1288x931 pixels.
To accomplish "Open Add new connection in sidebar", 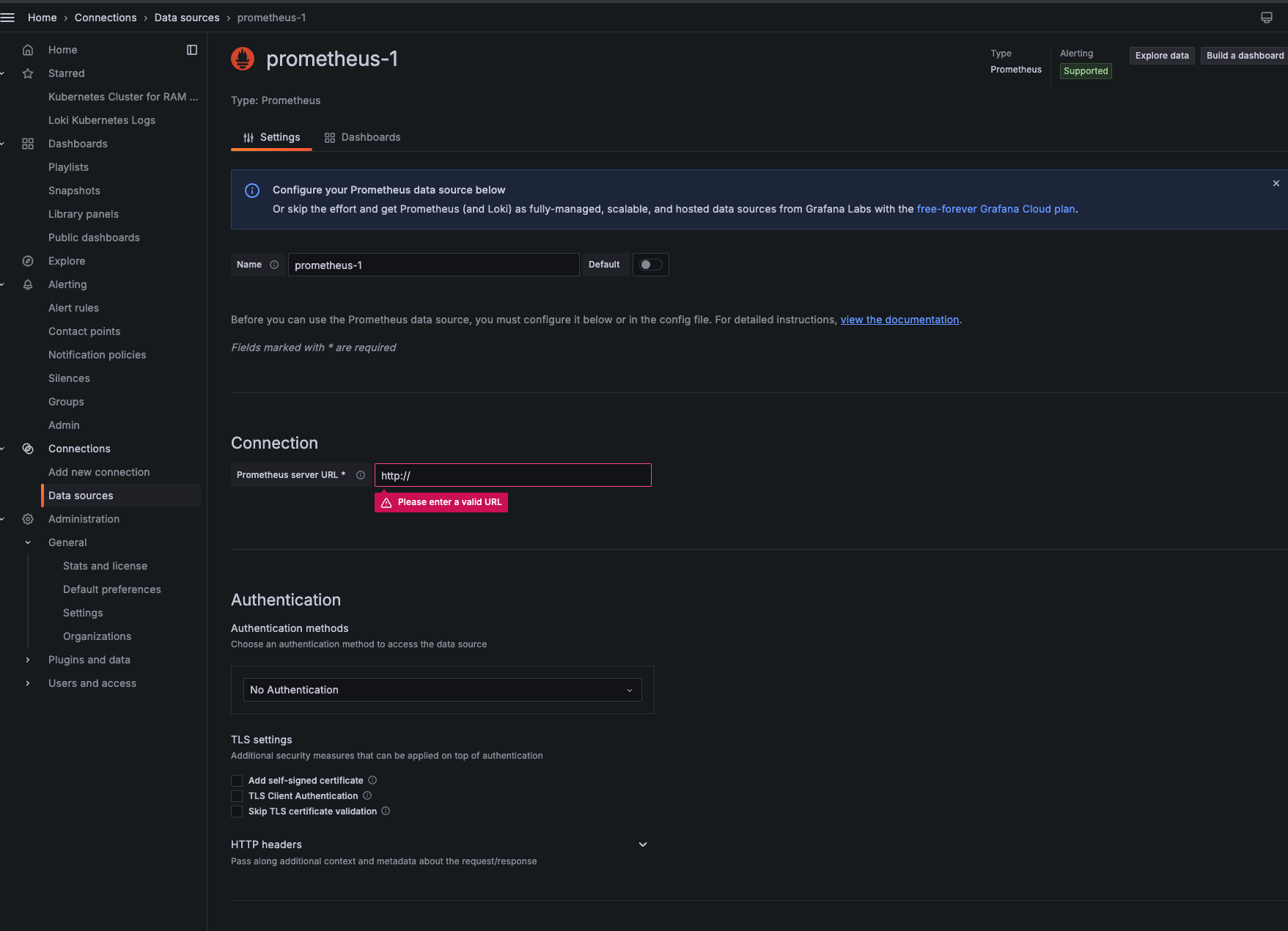I will pos(99,472).
